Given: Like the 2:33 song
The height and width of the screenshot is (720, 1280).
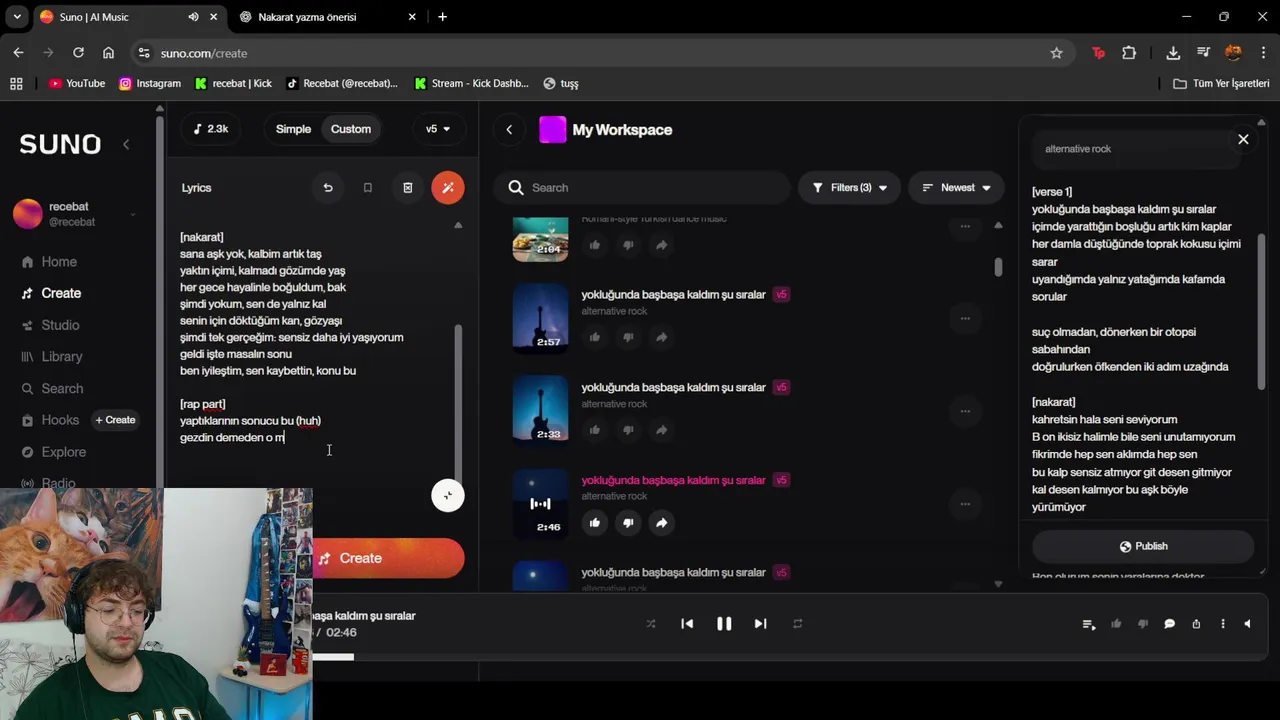Looking at the screenshot, I should pos(595,430).
